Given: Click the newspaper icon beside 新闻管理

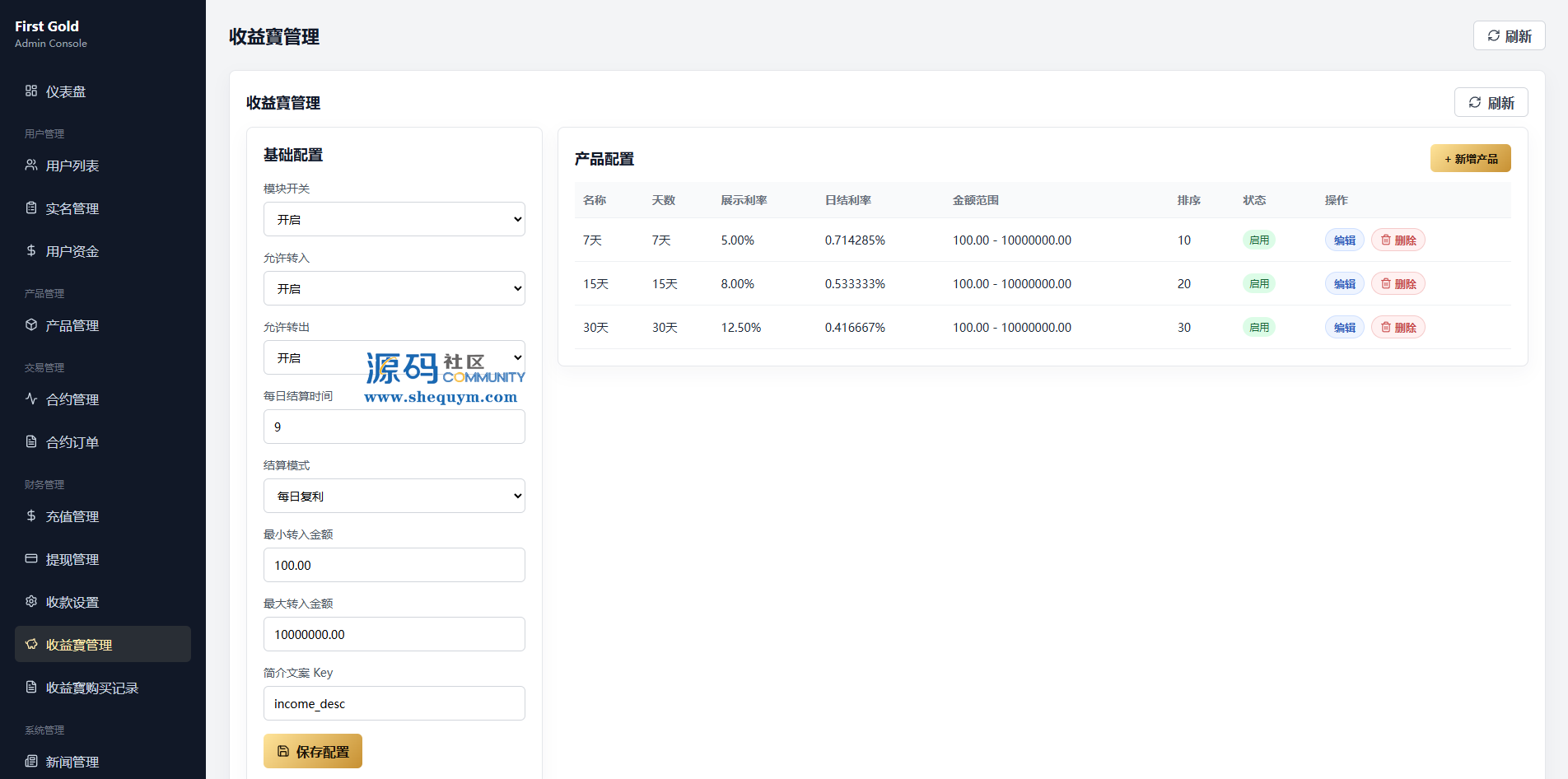Looking at the screenshot, I should tap(31, 761).
